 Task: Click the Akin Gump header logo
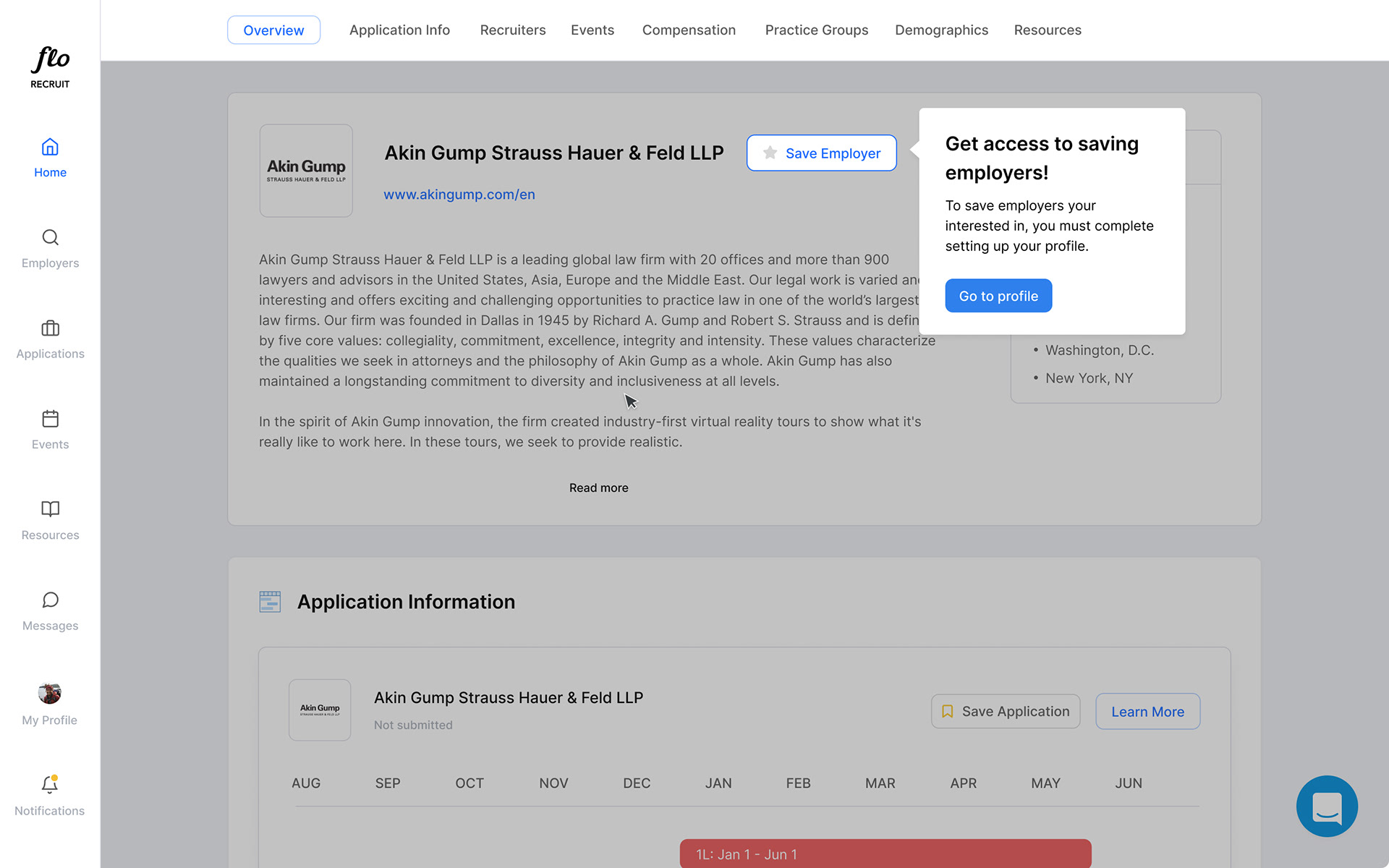[x=306, y=171]
